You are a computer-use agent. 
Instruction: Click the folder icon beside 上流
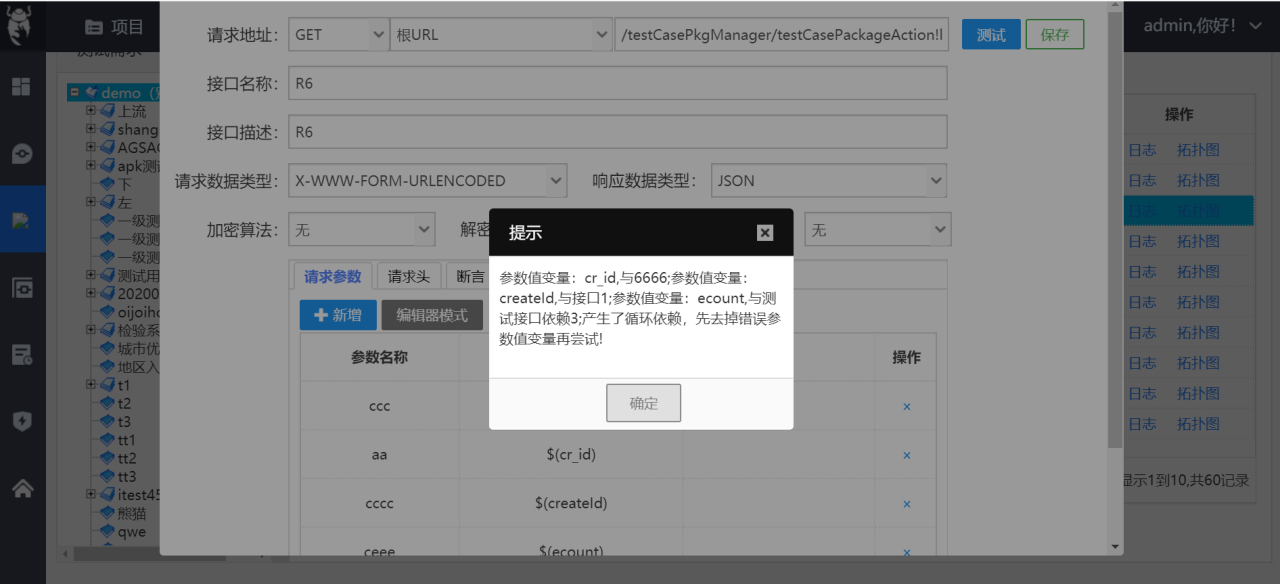[x=108, y=111]
